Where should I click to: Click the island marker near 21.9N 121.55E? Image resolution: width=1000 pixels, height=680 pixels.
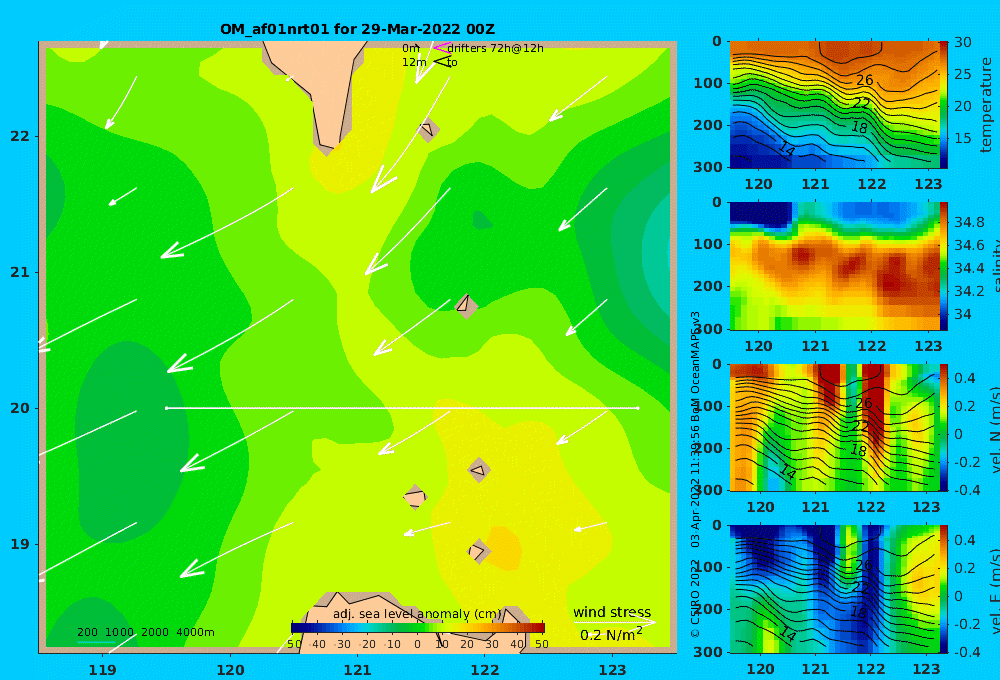[x=428, y=129]
